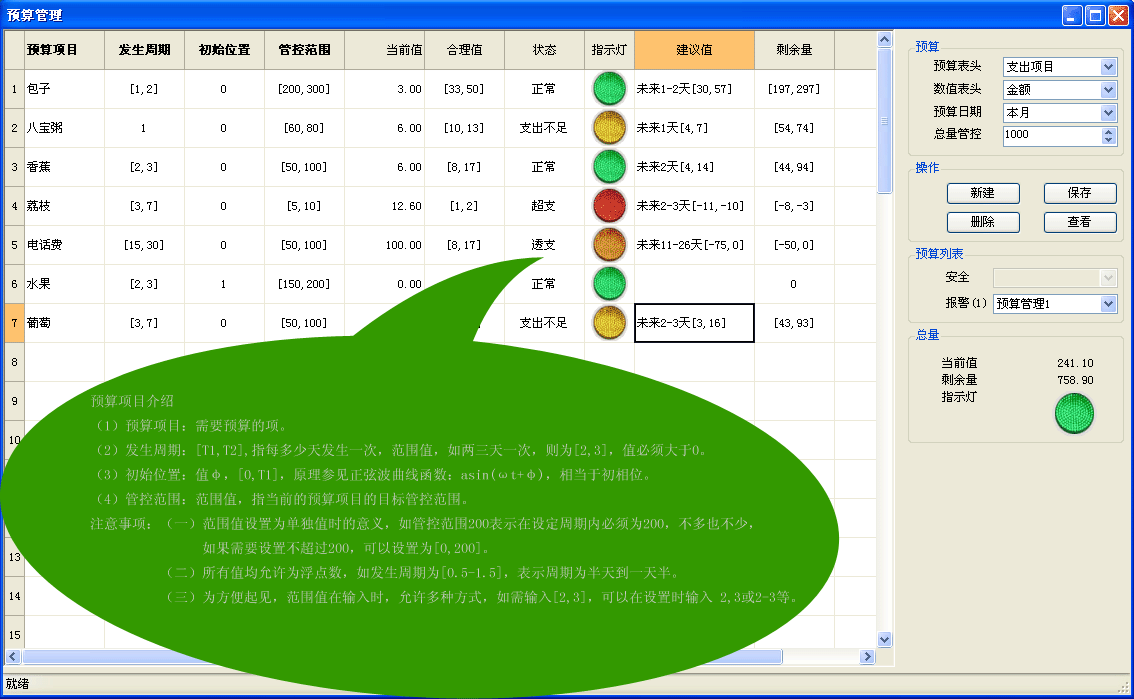The width and height of the screenshot is (1134, 699).
Task: Increase the 总量管控 value with up arrow
Action: [x=1109, y=132]
